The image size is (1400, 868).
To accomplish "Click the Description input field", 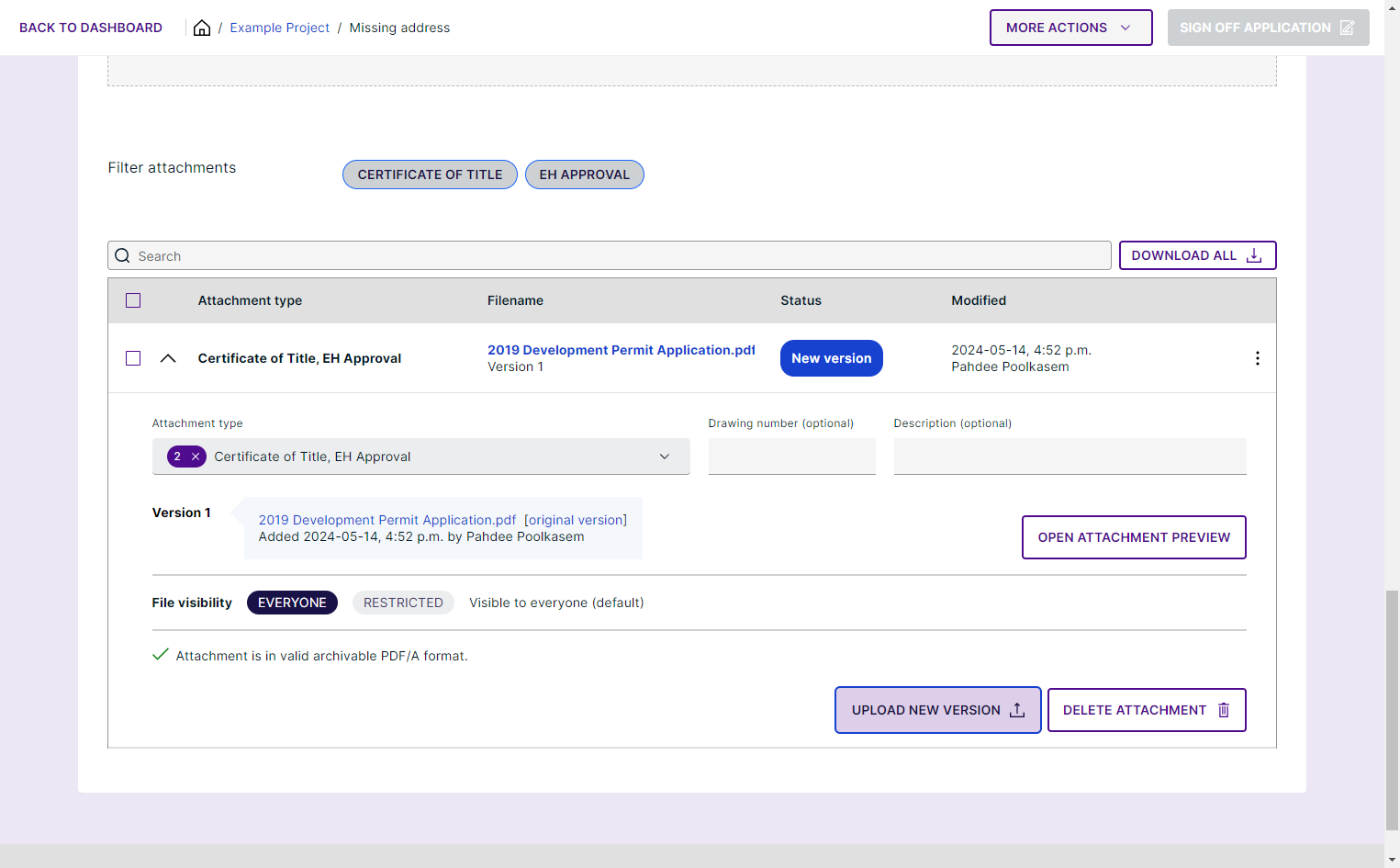I will [1070, 457].
